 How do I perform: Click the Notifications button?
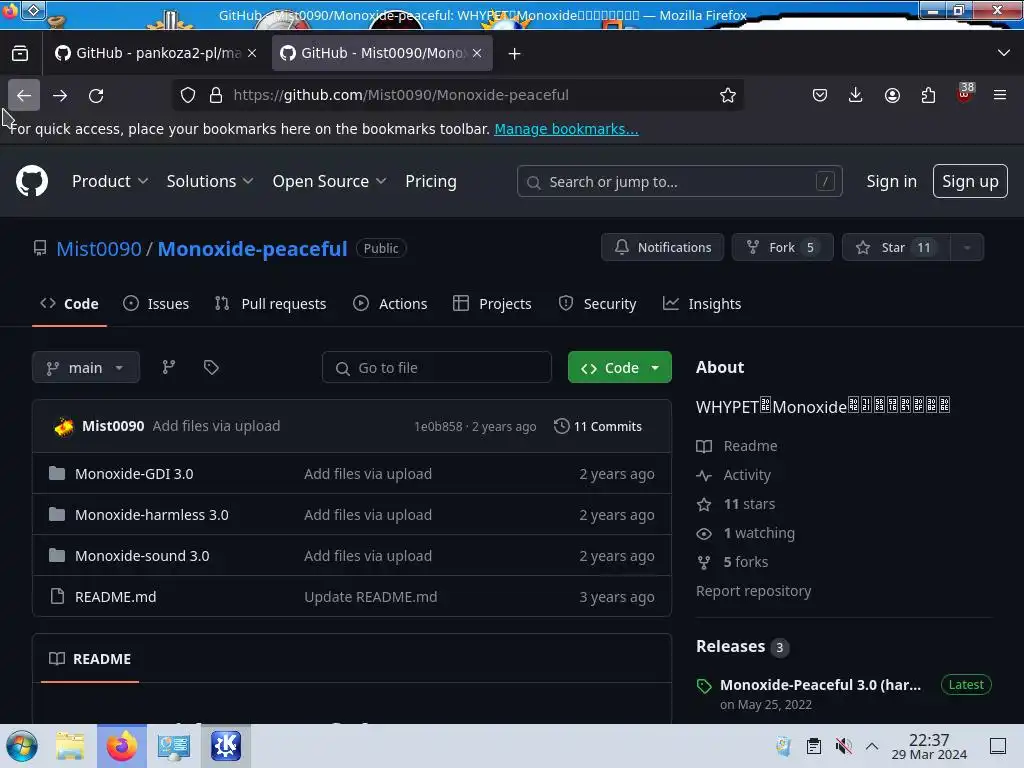click(x=662, y=248)
